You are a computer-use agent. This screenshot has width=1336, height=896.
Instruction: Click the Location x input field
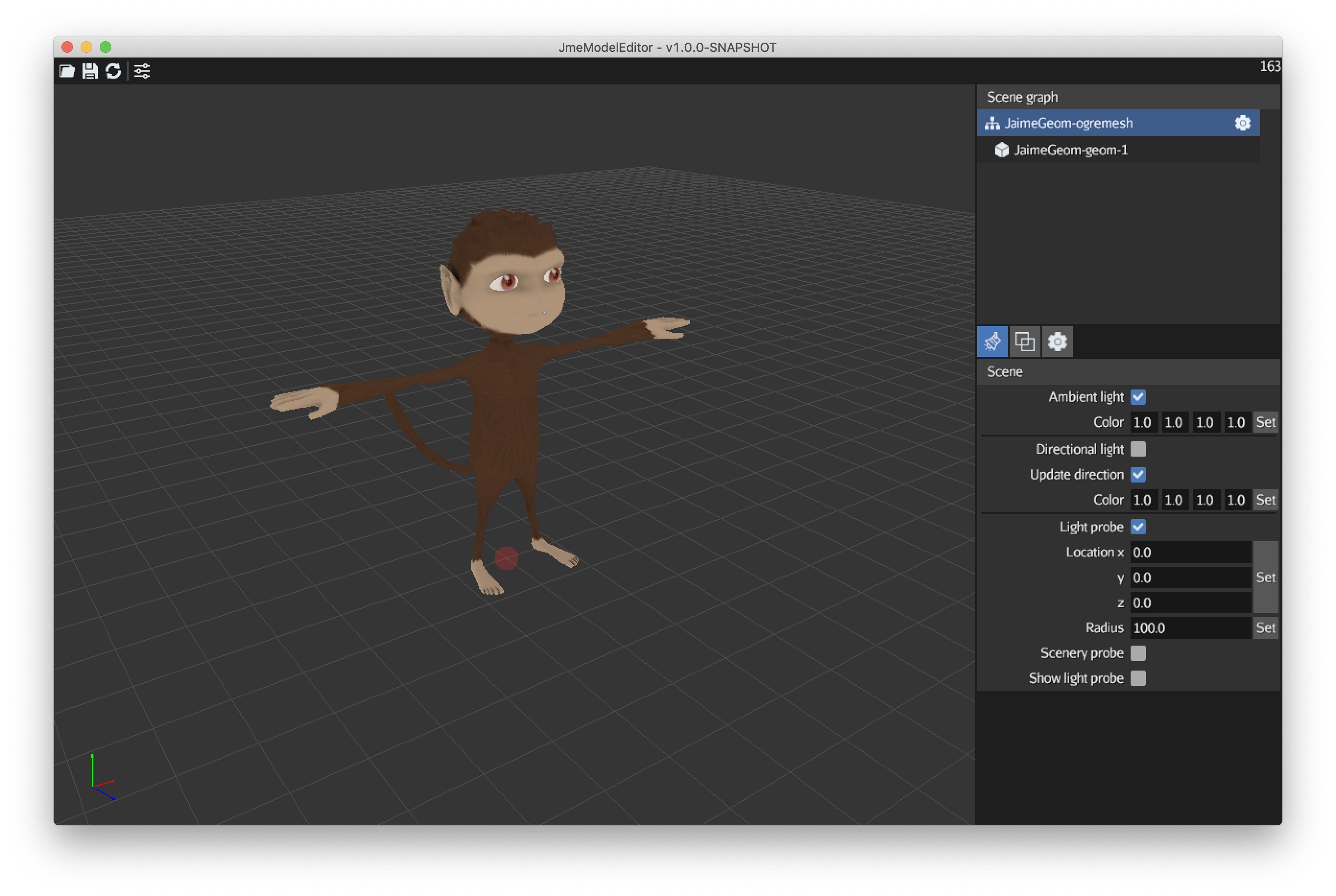[x=1190, y=553]
